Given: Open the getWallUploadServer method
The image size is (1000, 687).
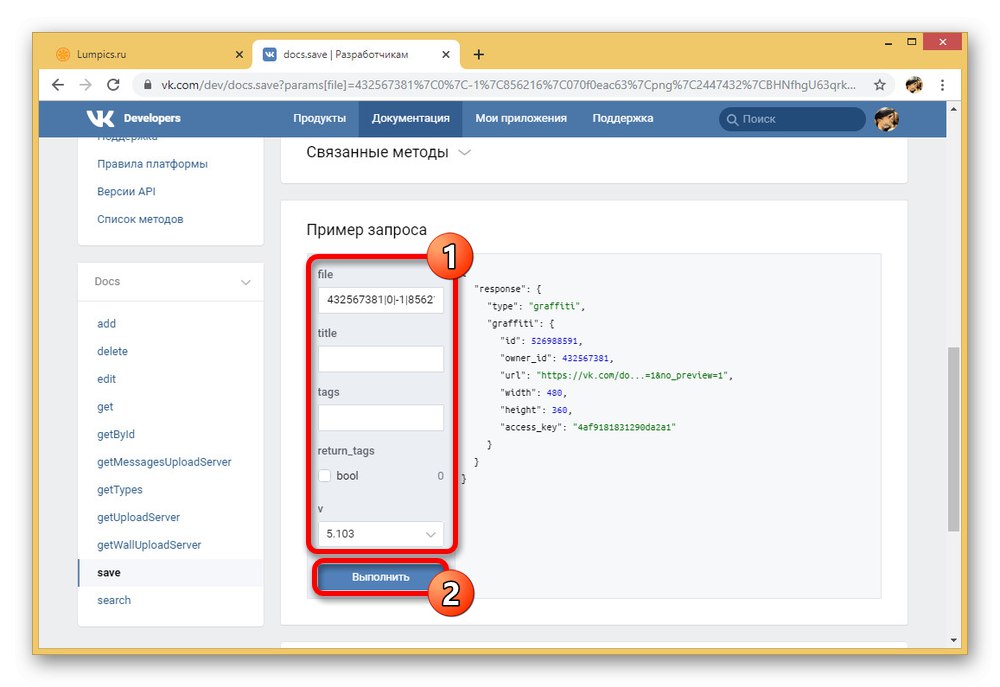Looking at the screenshot, I should (149, 545).
